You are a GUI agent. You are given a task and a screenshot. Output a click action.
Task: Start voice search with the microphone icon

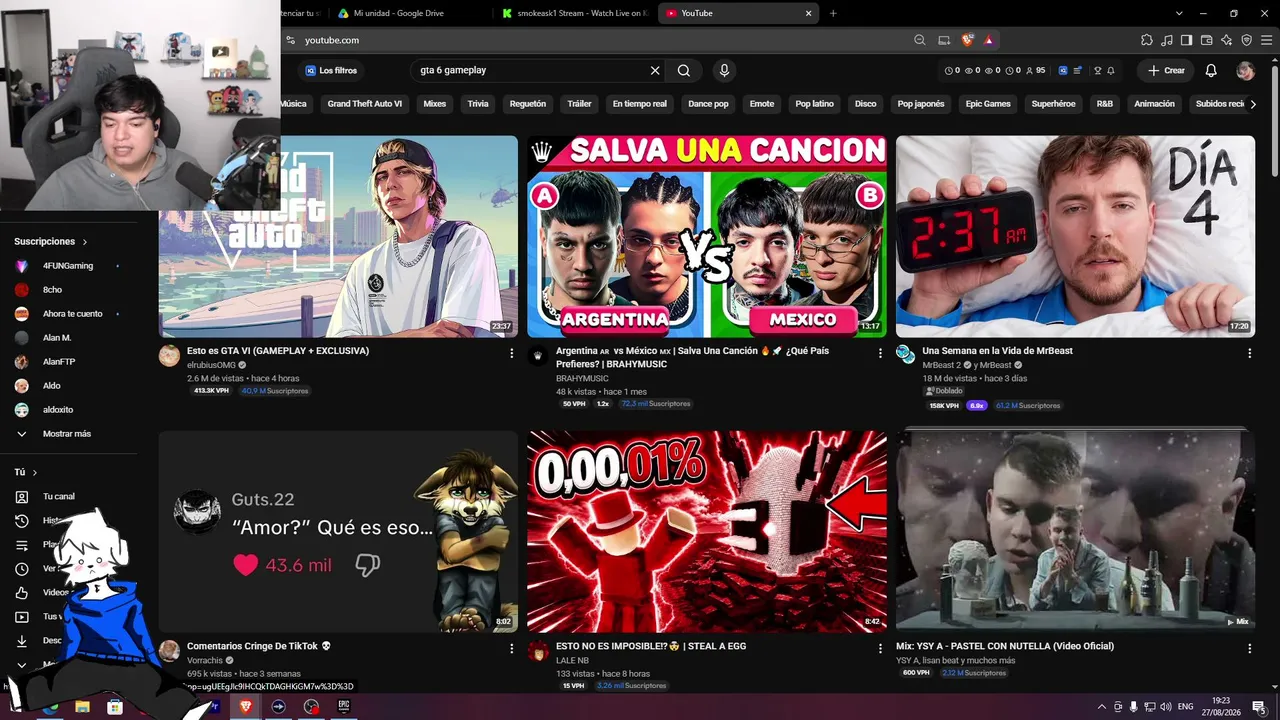point(724,71)
